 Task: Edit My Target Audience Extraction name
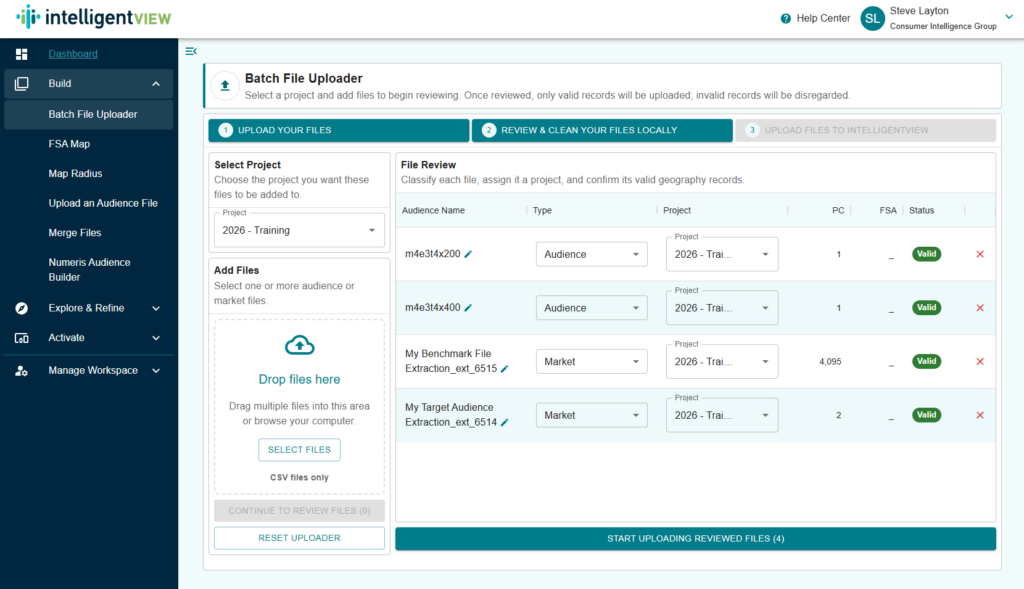504,422
